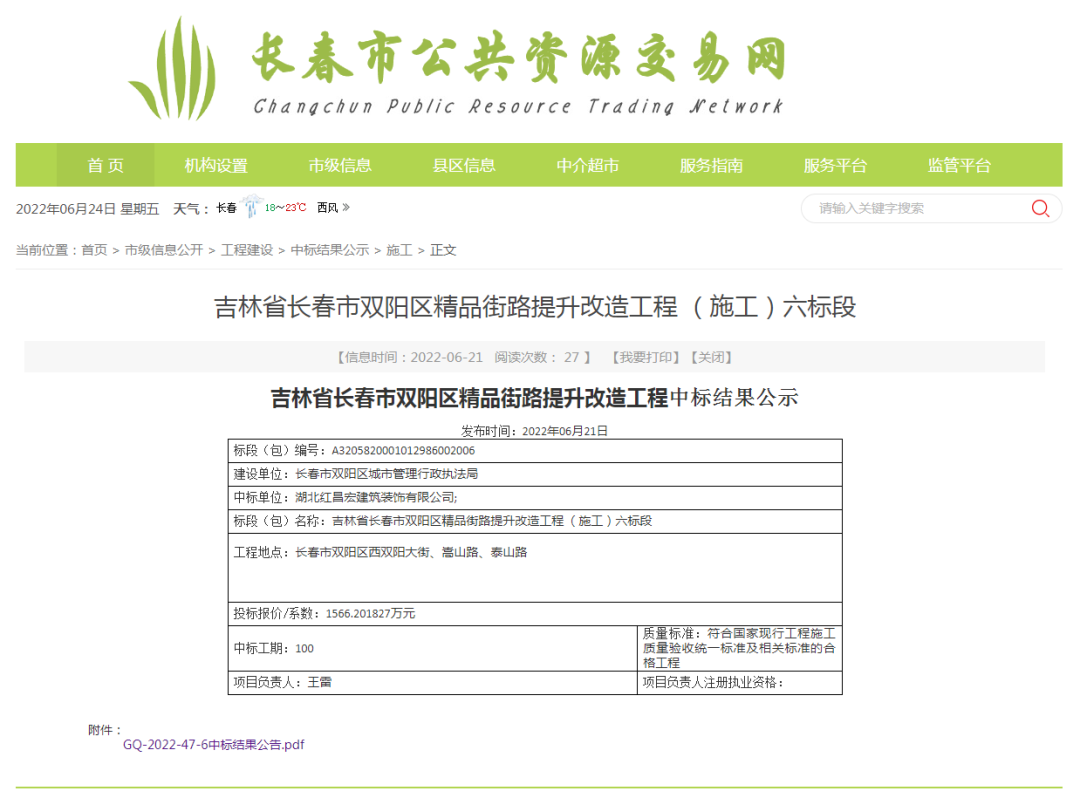Viewport: 1080px width, 798px height.
Task: Open the 首页 navigation tab
Action: point(105,165)
